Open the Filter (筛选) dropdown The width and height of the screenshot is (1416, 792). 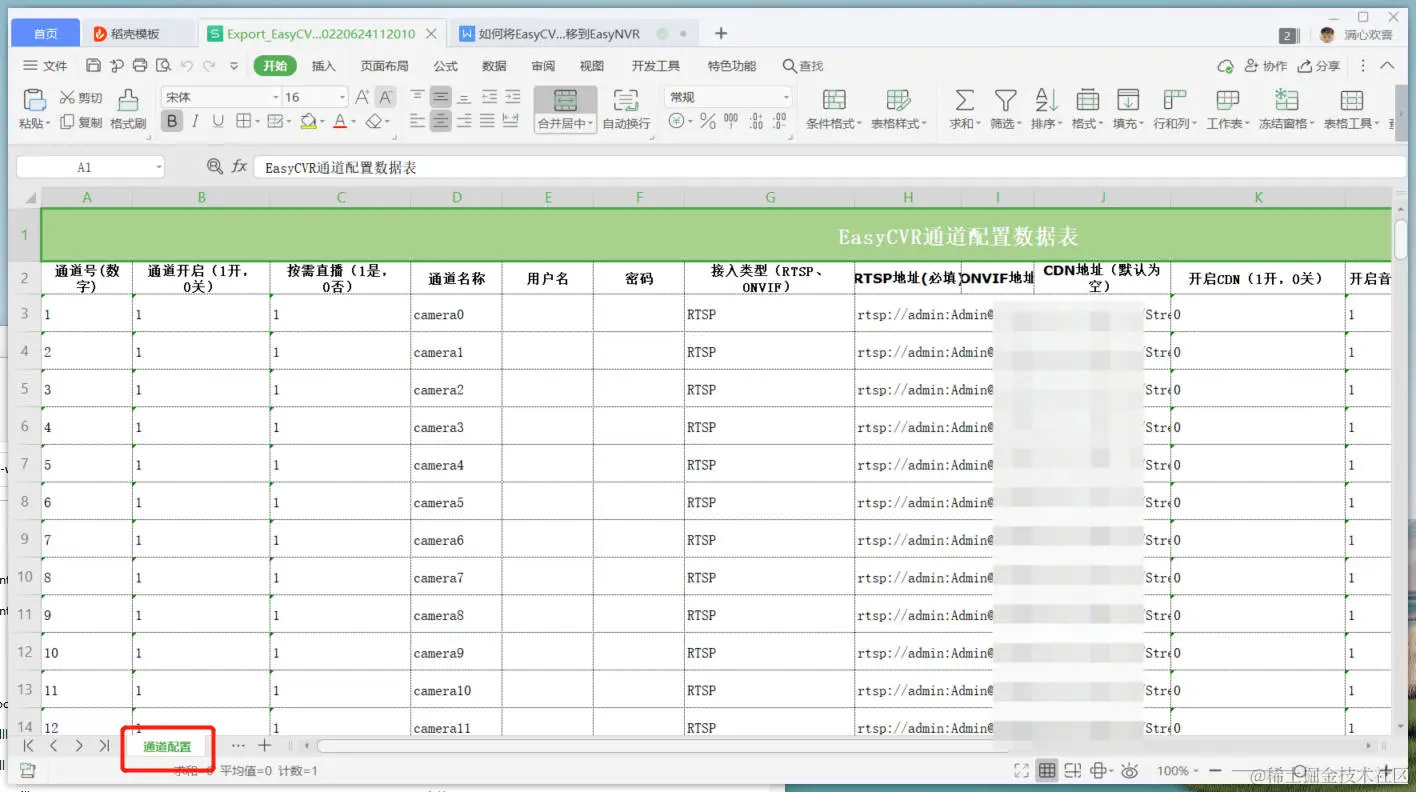point(1018,124)
